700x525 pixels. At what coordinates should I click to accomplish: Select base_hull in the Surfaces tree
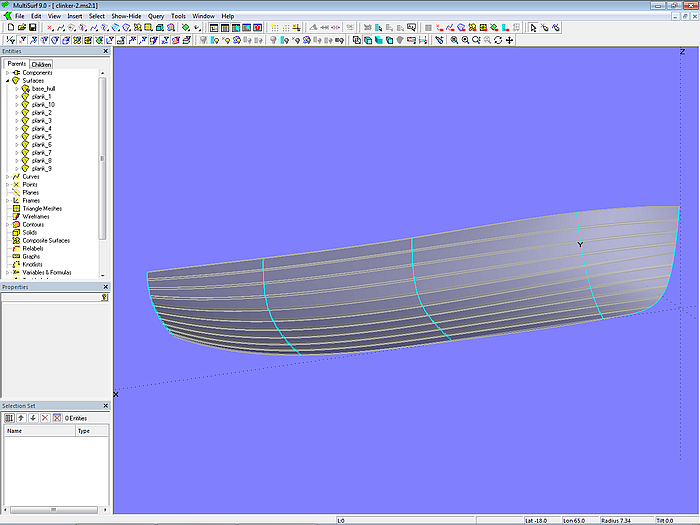(x=44, y=89)
